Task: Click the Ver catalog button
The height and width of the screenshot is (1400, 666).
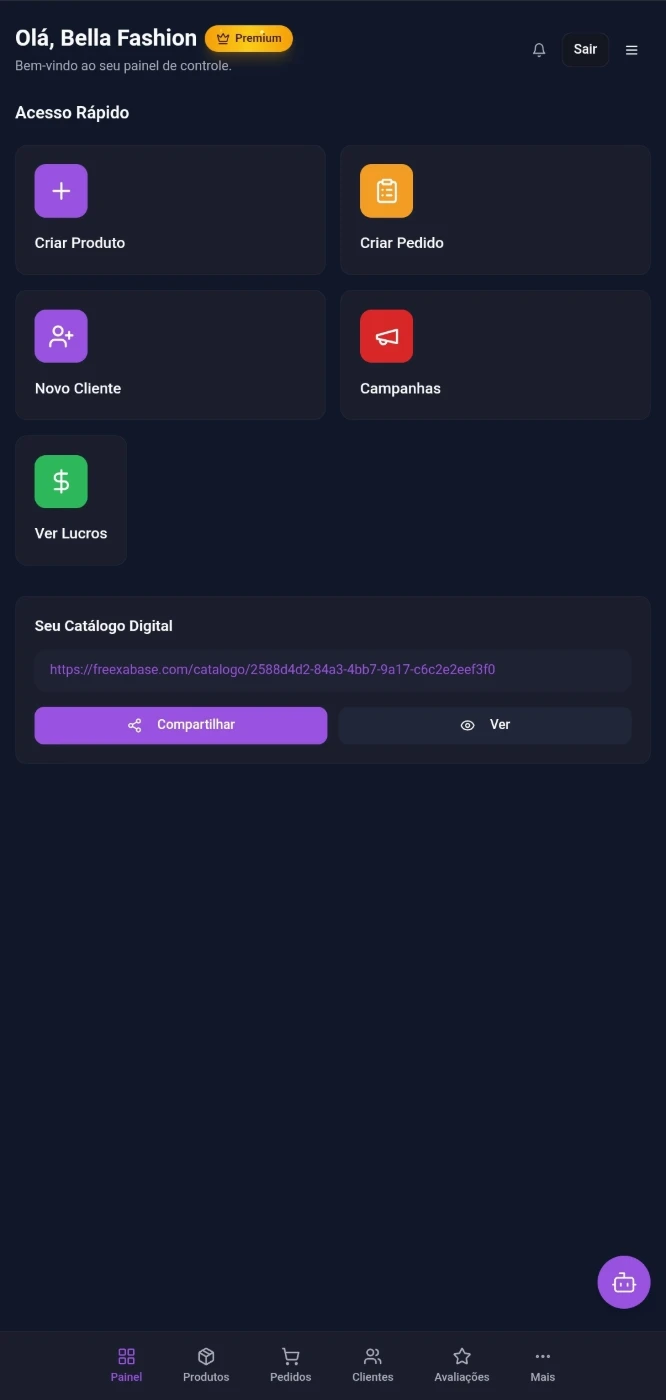Action: (485, 725)
